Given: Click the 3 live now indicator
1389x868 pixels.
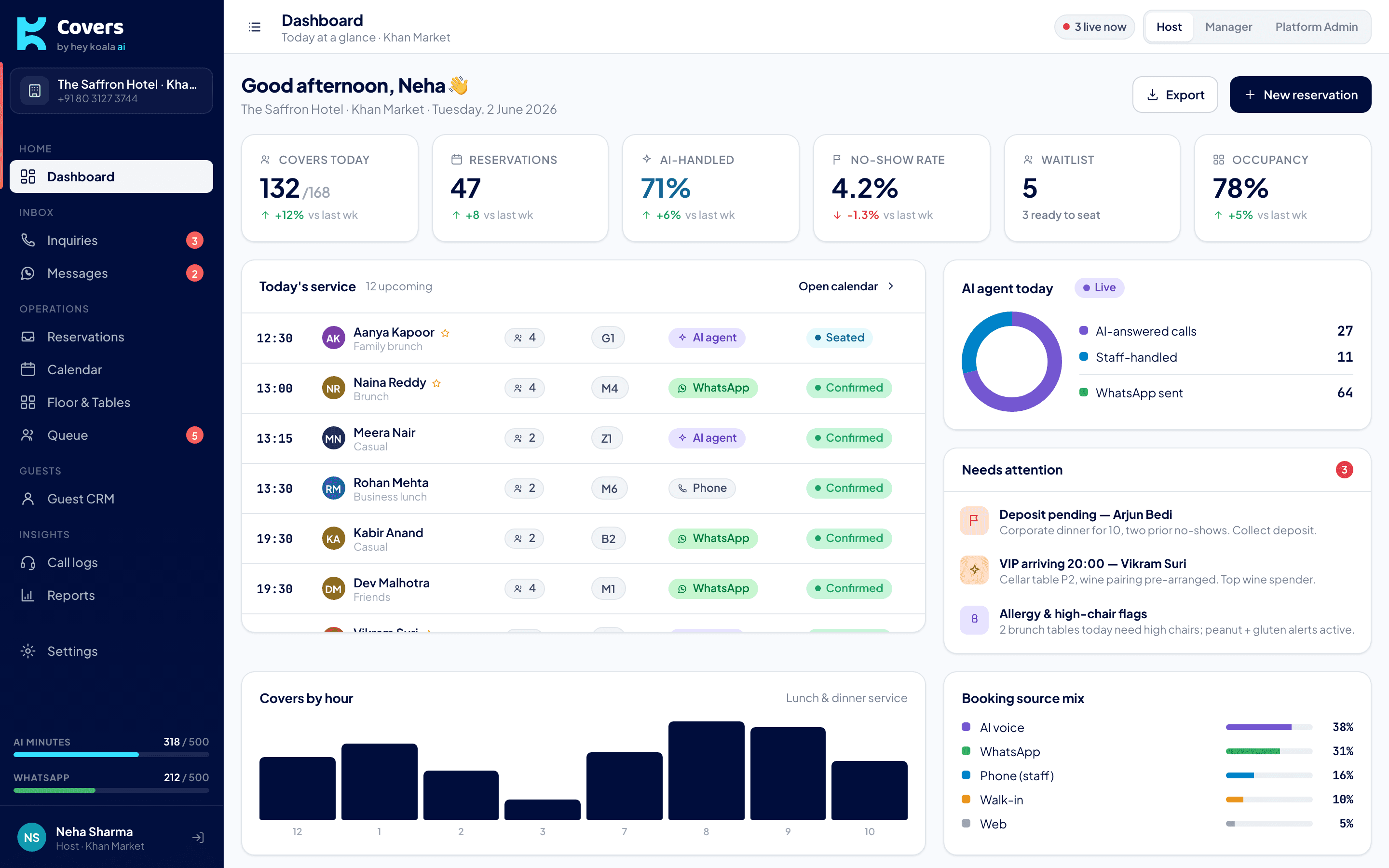Looking at the screenshot, I should click(x=1094, y=27).
